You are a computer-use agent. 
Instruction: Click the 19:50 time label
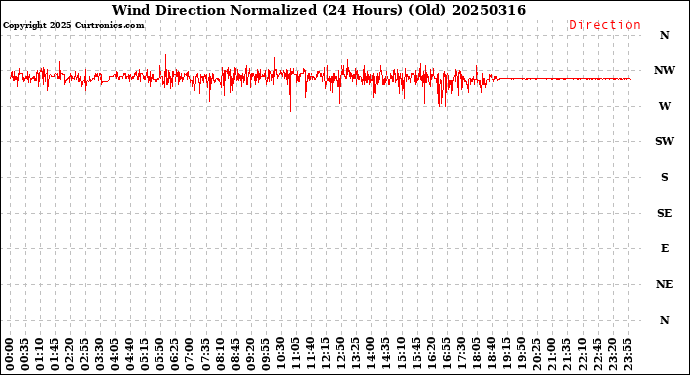(x=521, y=354)
